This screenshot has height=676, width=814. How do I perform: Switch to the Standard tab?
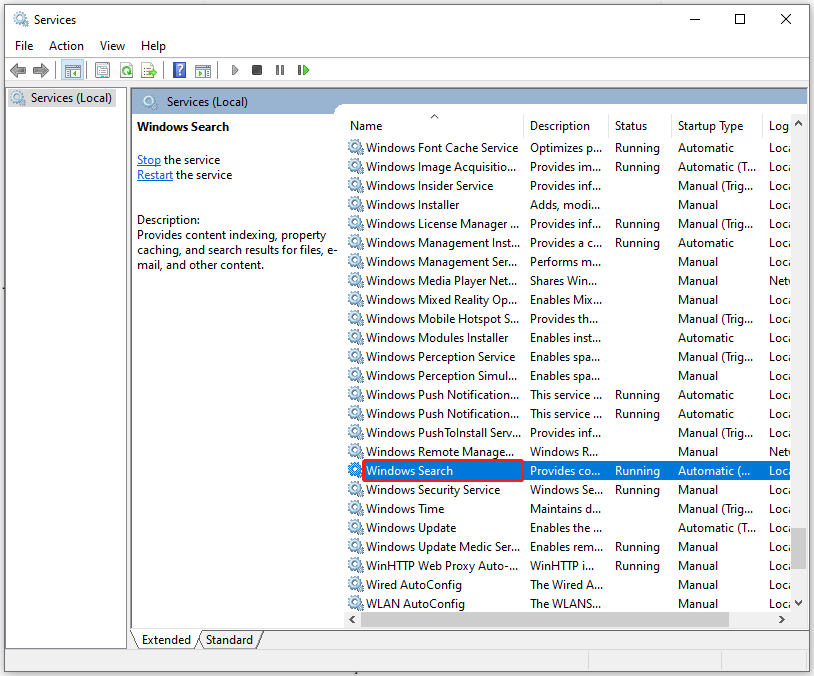point(229,639)
